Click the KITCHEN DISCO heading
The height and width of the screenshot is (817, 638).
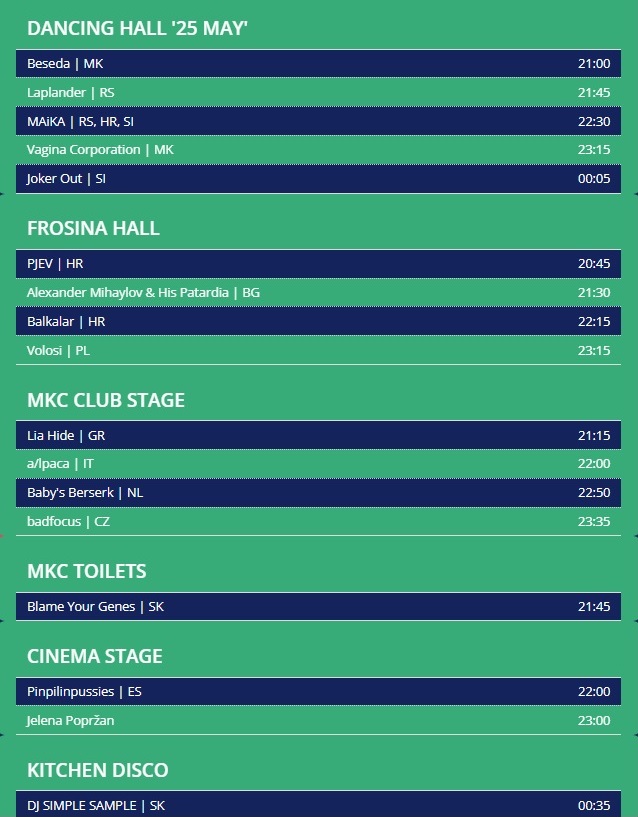click(97, 770)
